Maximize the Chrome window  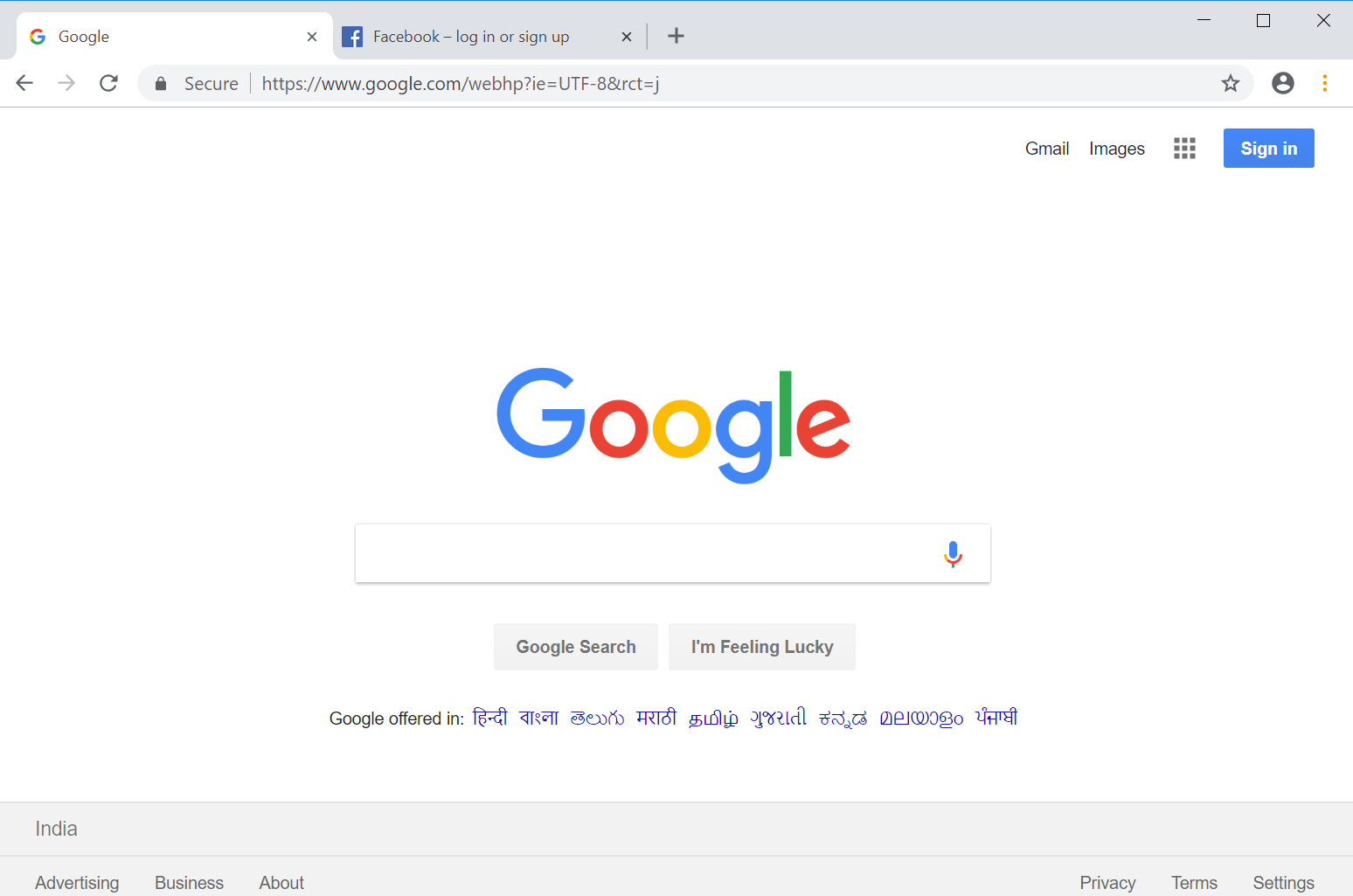[x=1263, y=20]
